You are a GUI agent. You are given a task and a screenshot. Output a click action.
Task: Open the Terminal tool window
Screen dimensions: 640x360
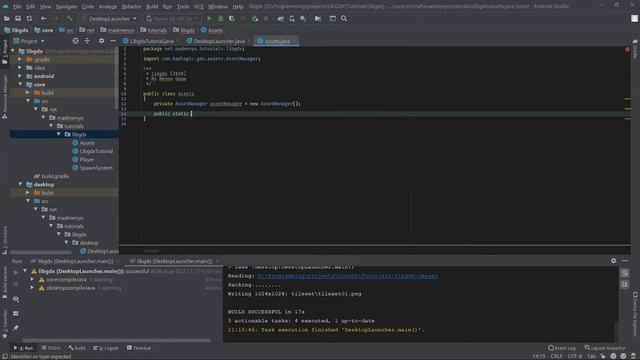139,348
